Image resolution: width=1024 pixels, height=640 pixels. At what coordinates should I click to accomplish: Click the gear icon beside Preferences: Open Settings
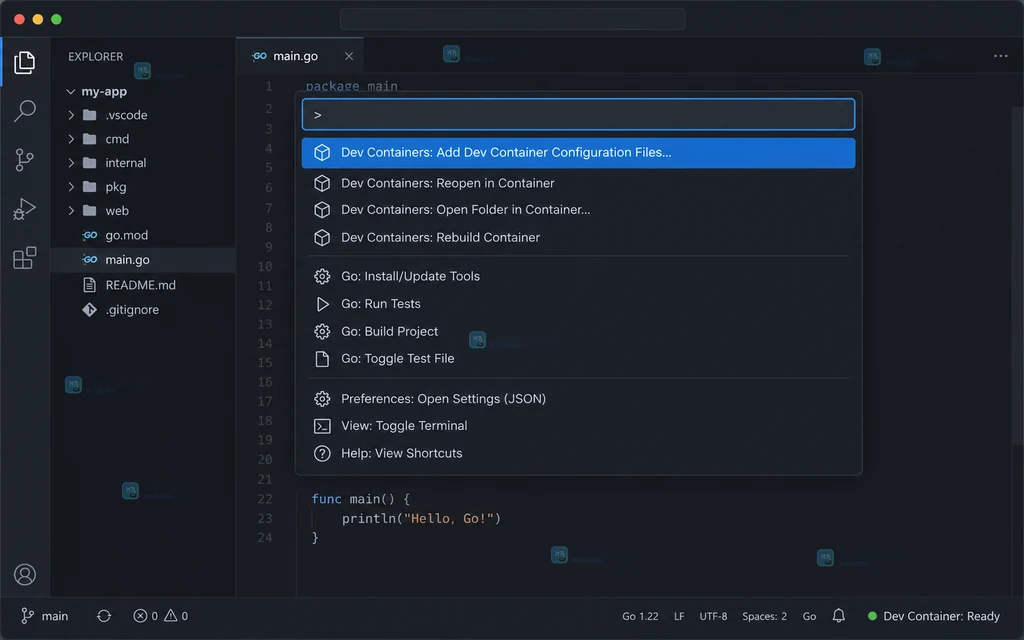click(322, 399)
